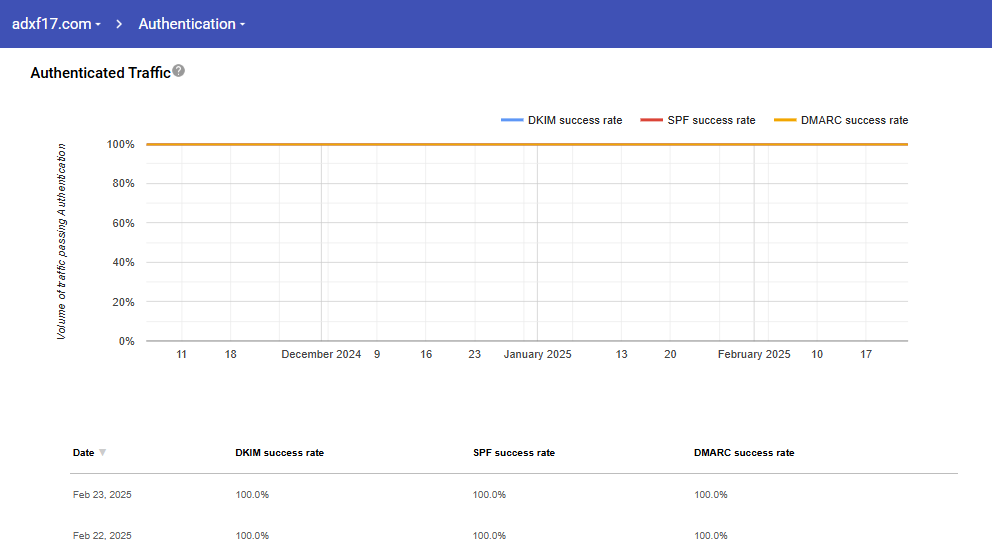
Task: Expand the Authentication section dropdown
Action: tap(191, 24)
